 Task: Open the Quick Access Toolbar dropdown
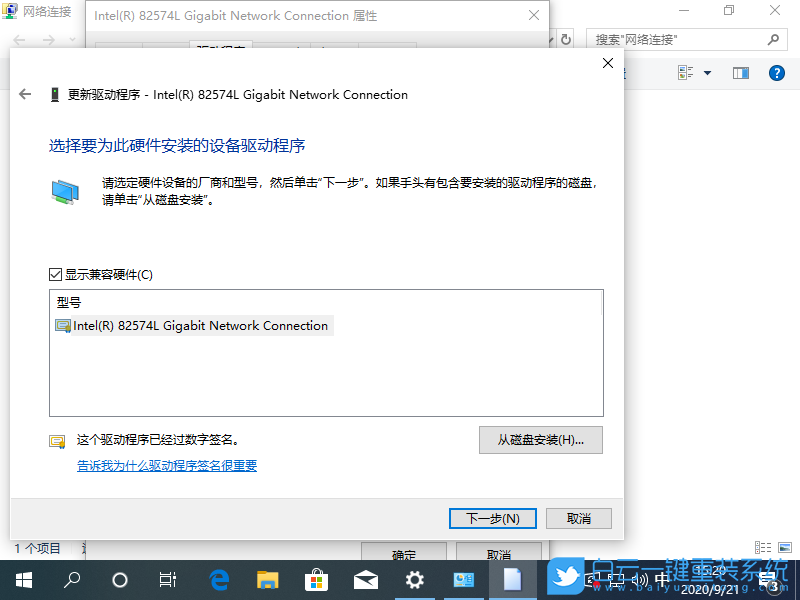pos(70,38)
